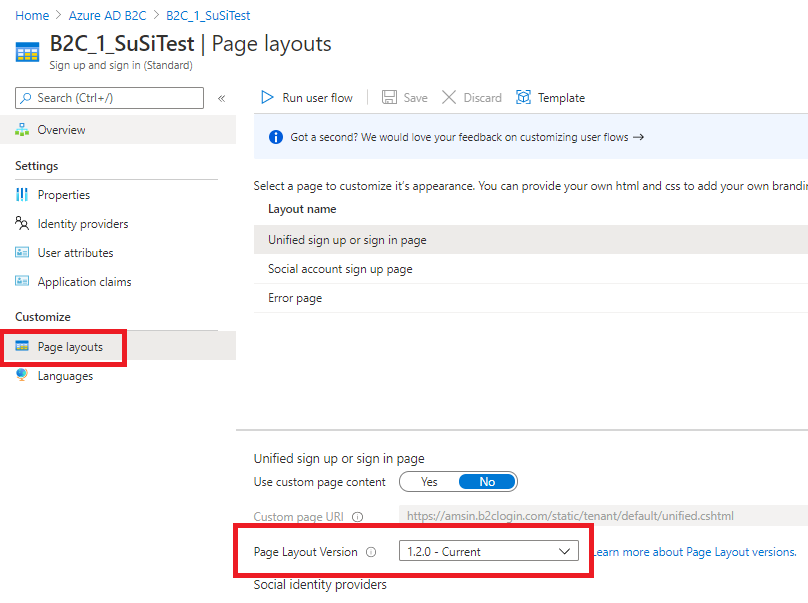Select Page layouts menu item
Viewport: 808px width, 603px height.
click(117, 346)
